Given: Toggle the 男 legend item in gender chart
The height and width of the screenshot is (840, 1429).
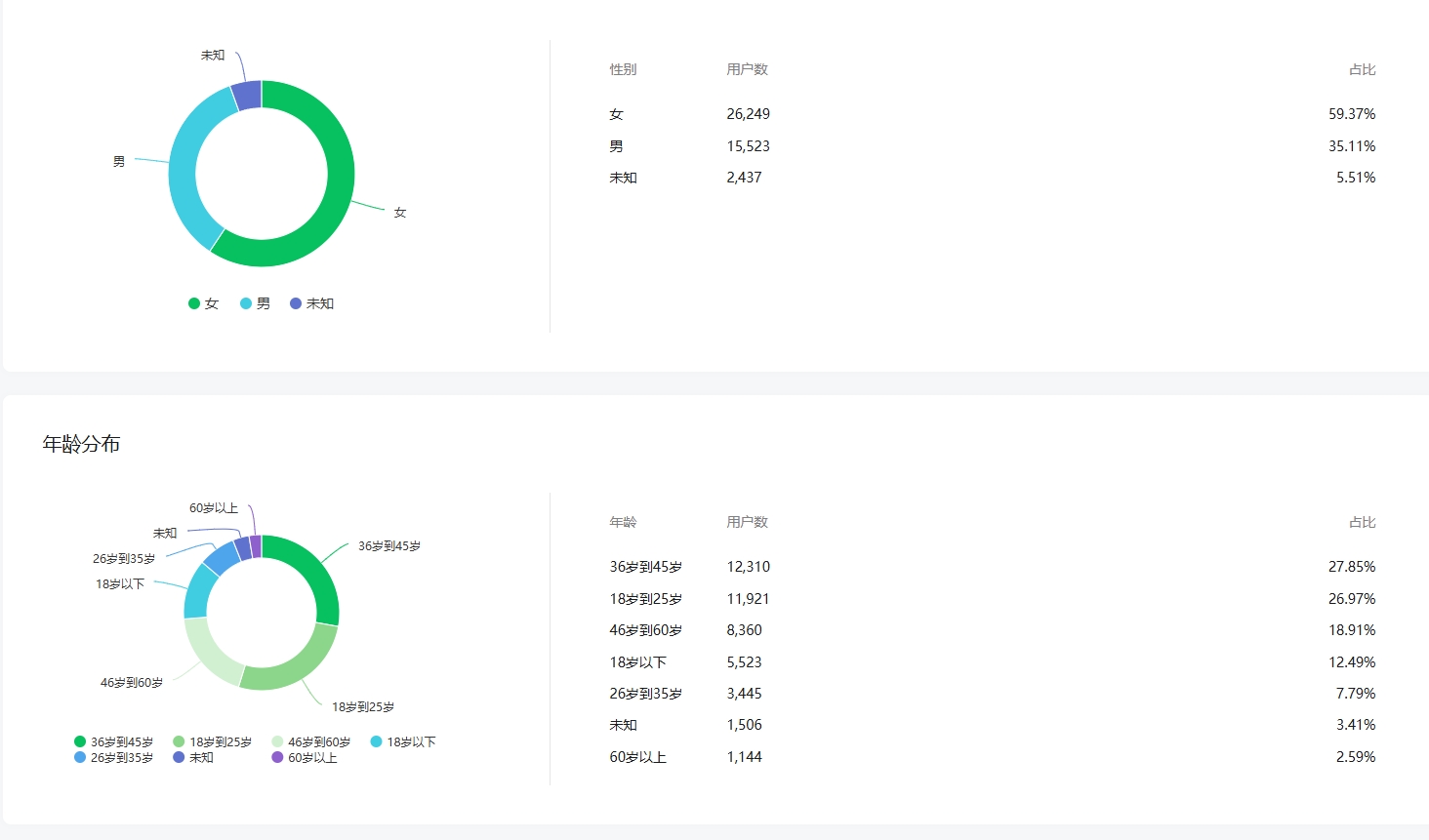Looking at the screenshot, I should click(256, 303).
